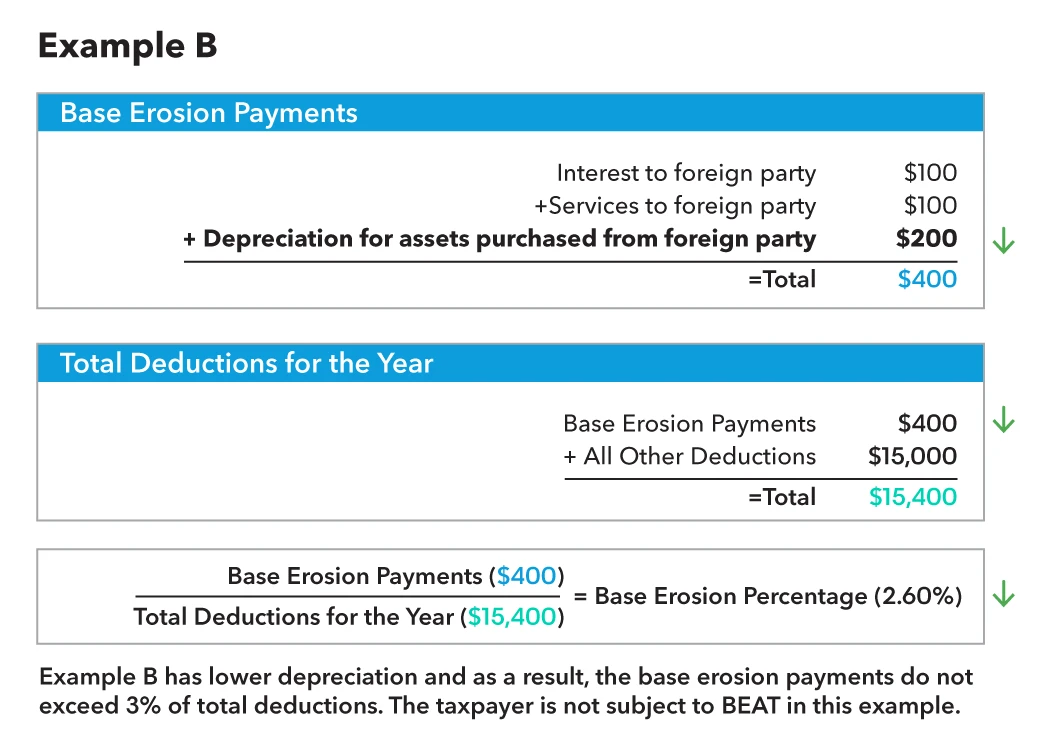This screenshot has height=746, width=1041.
Task: Click the $15,000 All Other Deductions amount
Action: [x=912, y=456]
